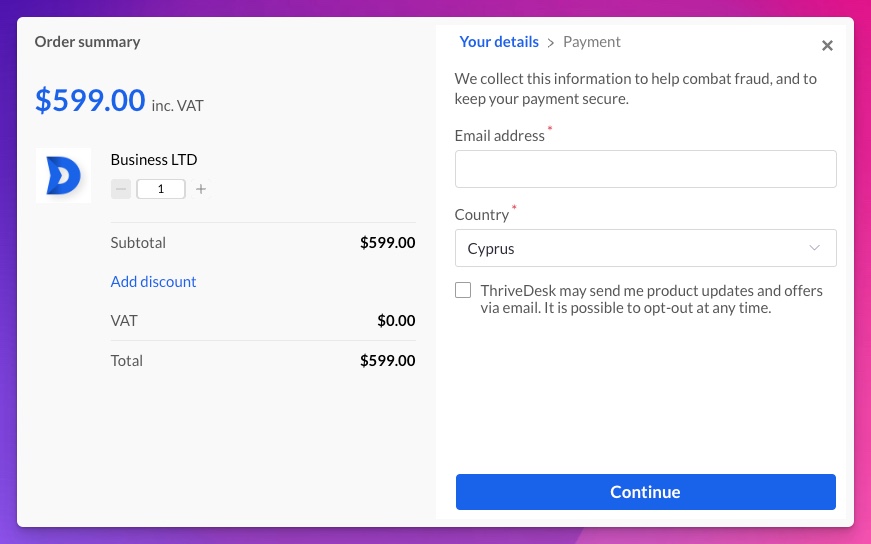Tick the product updates and offers checkbox
Viewport: 871px width, 544px height.
pyautogui.click(x=463, y=290)
